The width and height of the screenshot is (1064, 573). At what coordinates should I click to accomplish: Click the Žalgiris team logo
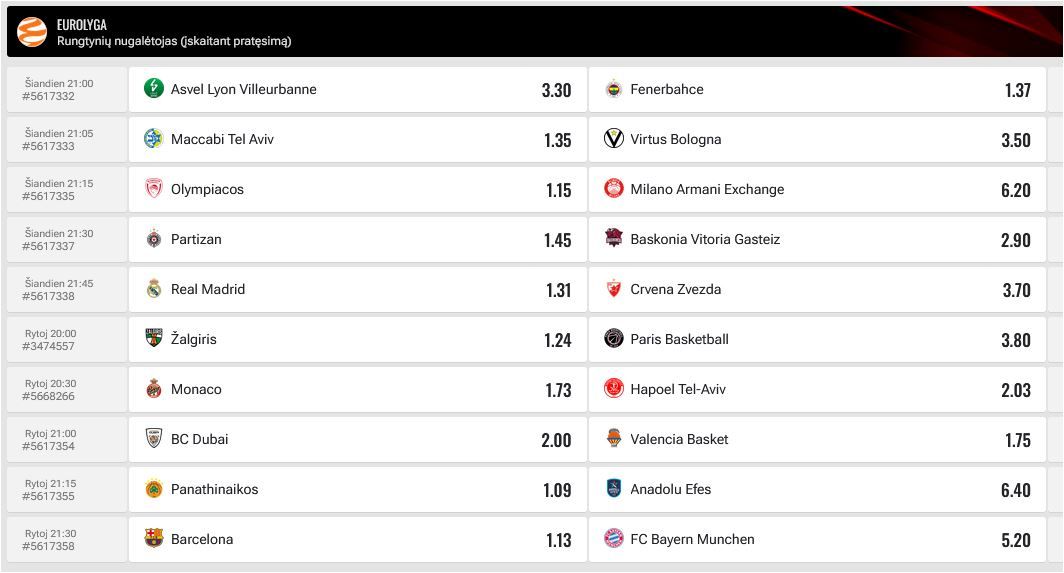tap(153, 339)
